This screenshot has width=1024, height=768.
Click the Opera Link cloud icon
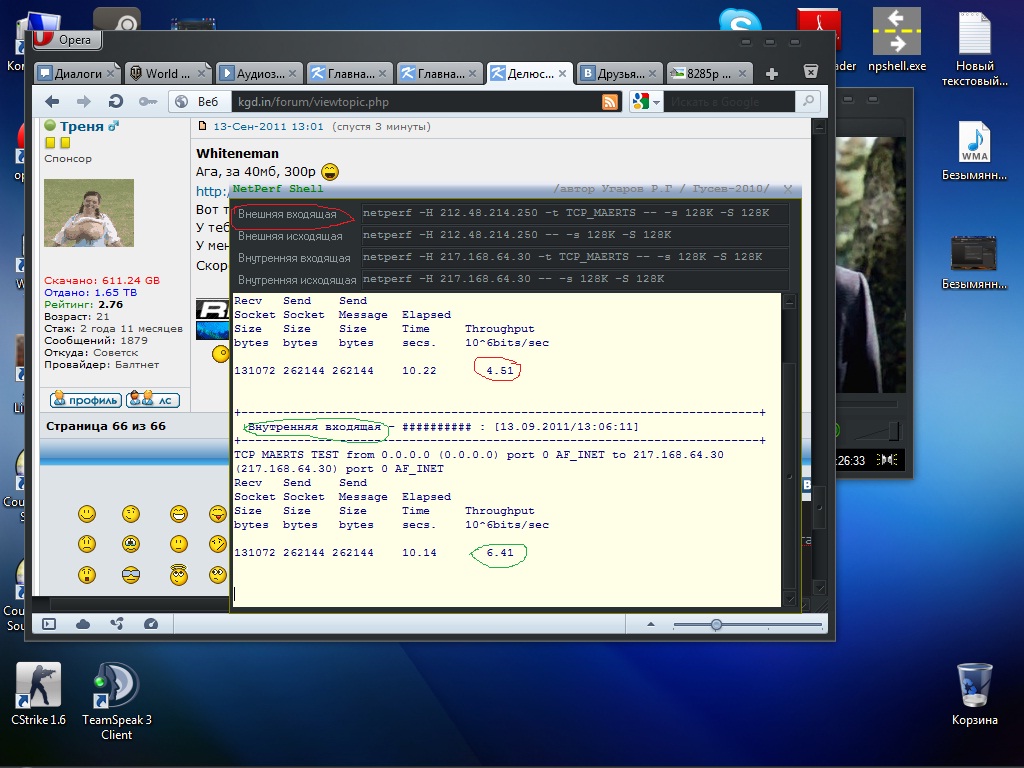83,624
